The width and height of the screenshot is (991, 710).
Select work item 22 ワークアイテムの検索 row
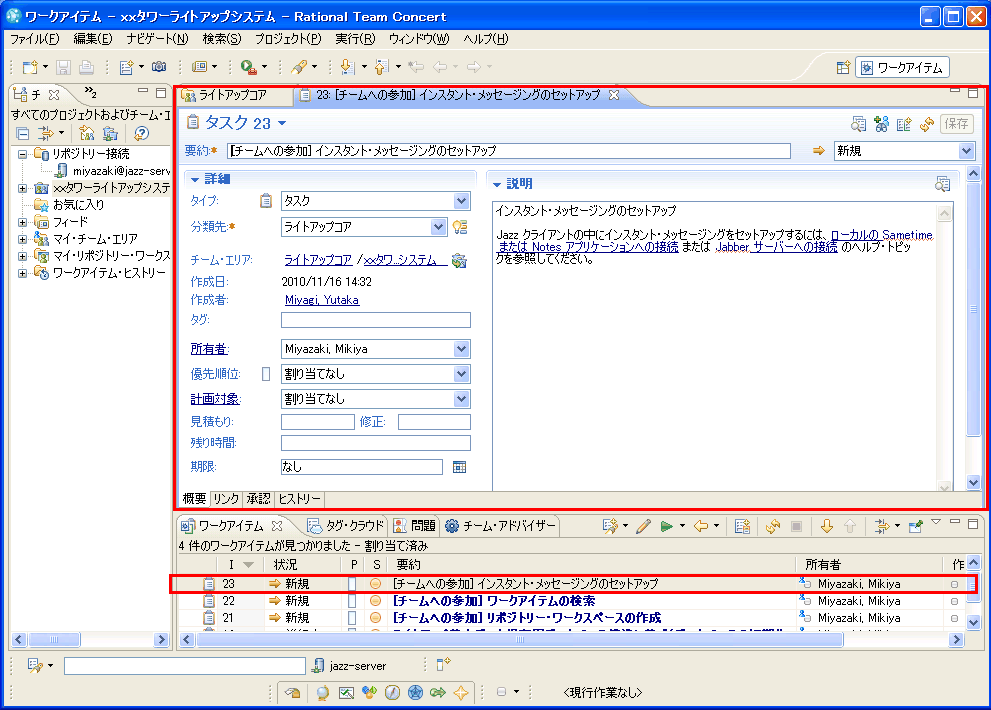click(571, 601)
